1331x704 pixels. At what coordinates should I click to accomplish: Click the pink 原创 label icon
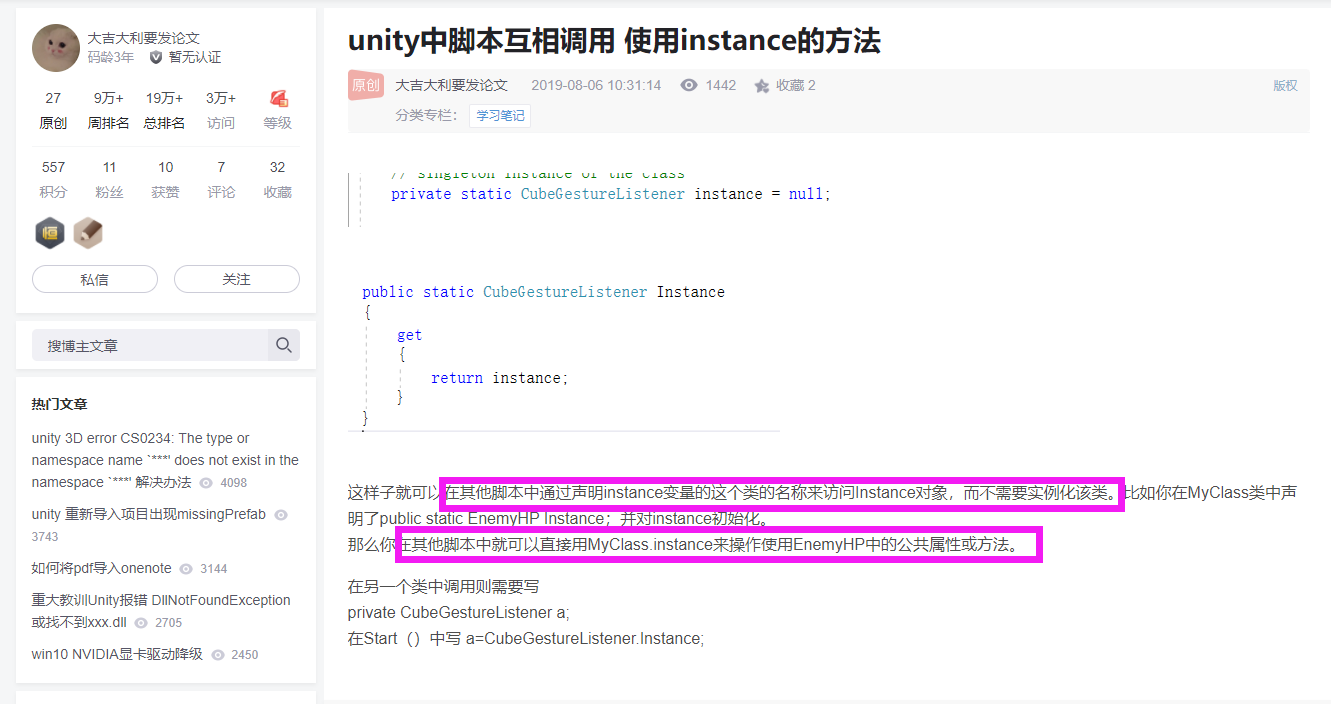point(366,85)
